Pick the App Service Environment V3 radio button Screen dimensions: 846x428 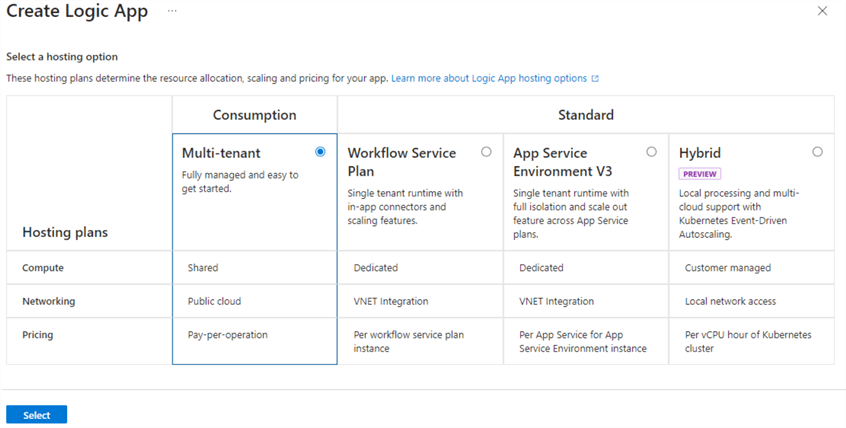tap(652, 152)
